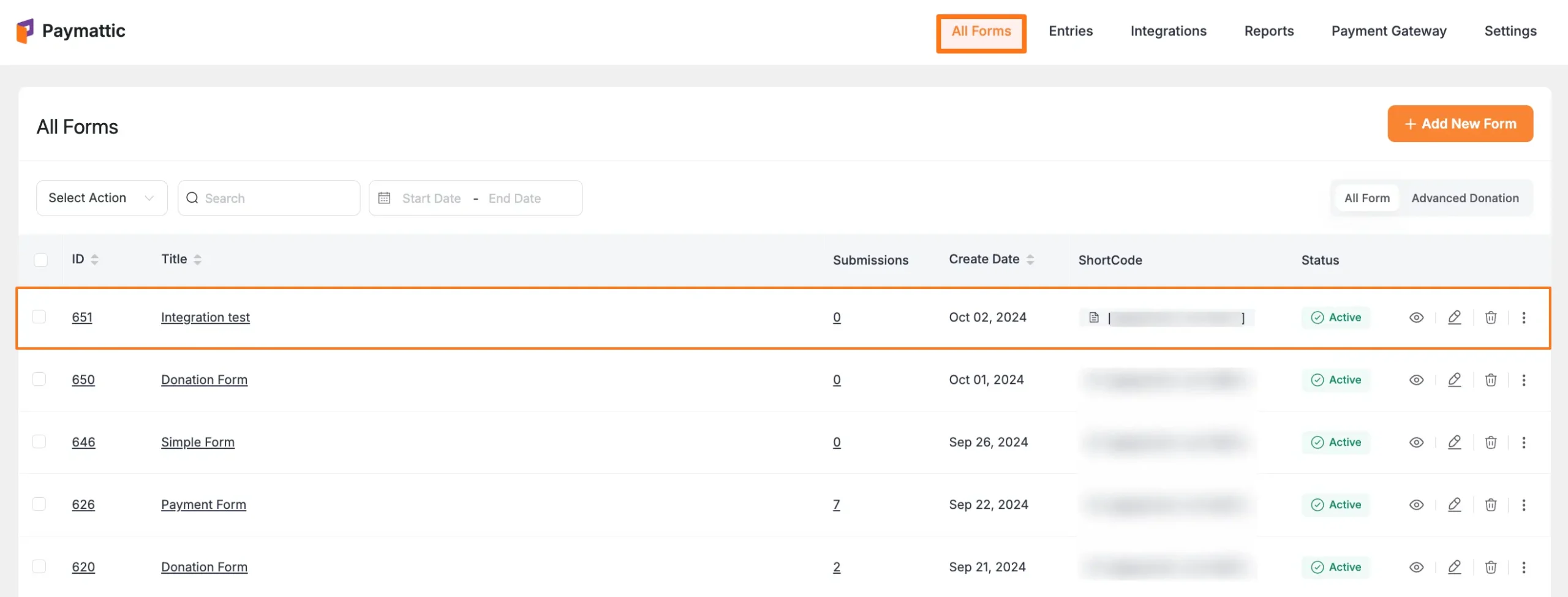Click the calendar icon in date filter

pyautogui.click(x=384, y=198)
